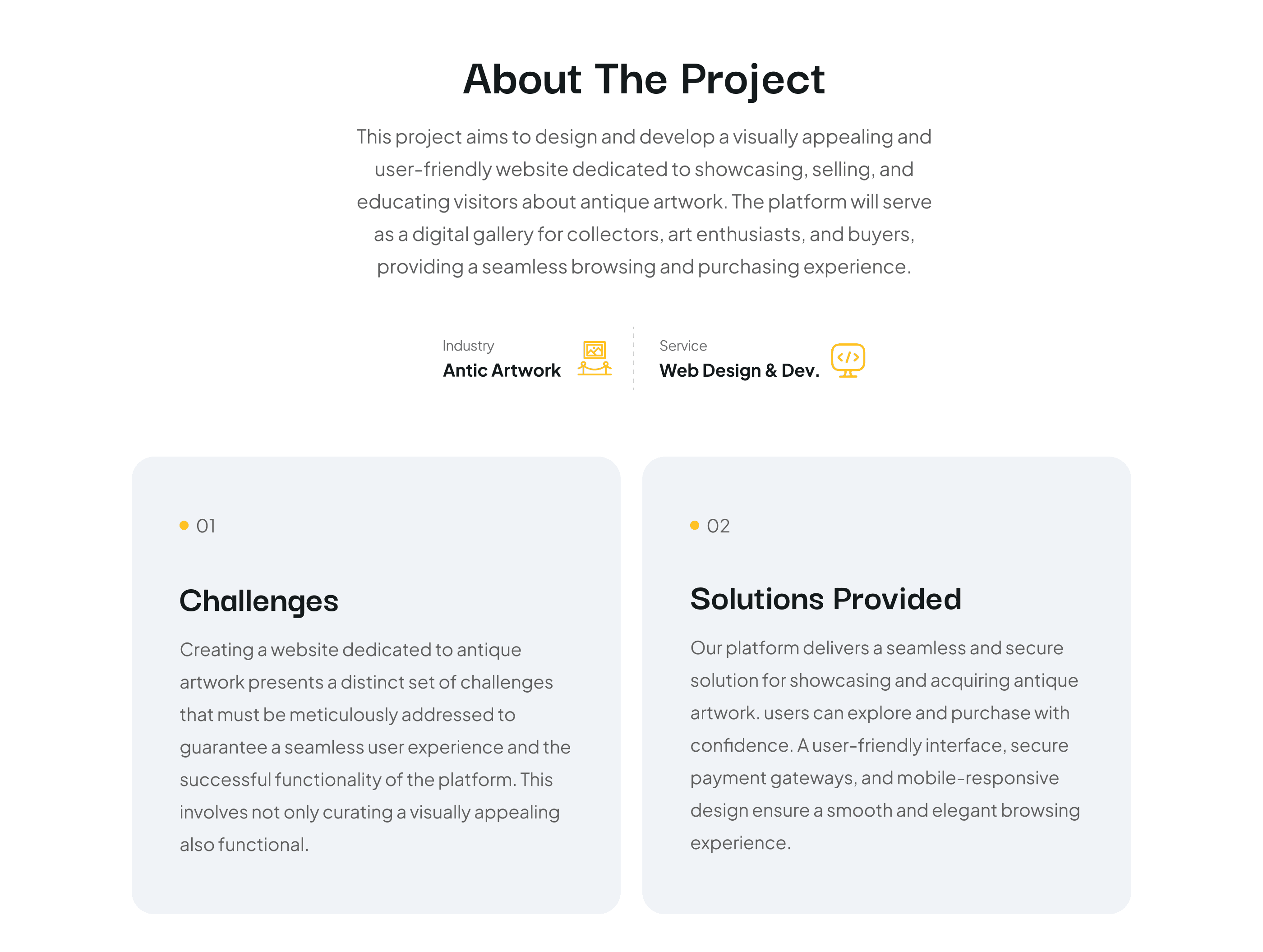Image resolution: width=1263 pixels, height=952 pixels.
Task: Click the empty area below the Challenges text
Action: click(x=376, y=885)
